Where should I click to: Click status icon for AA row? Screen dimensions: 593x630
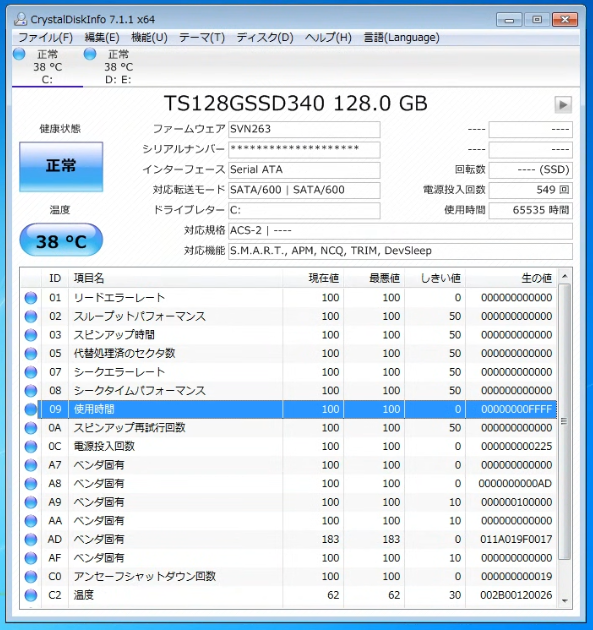(x=31, y=521)
